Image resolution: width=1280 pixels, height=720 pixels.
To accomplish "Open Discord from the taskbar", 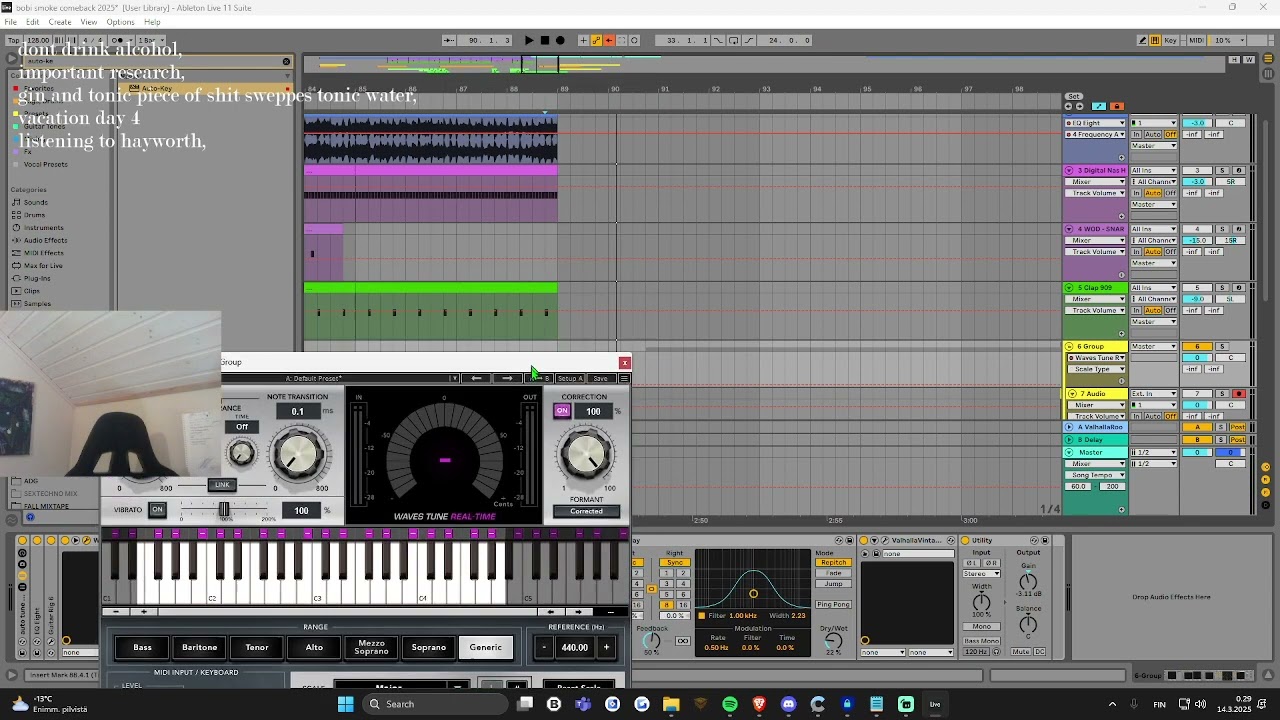I will coord(789,704).
